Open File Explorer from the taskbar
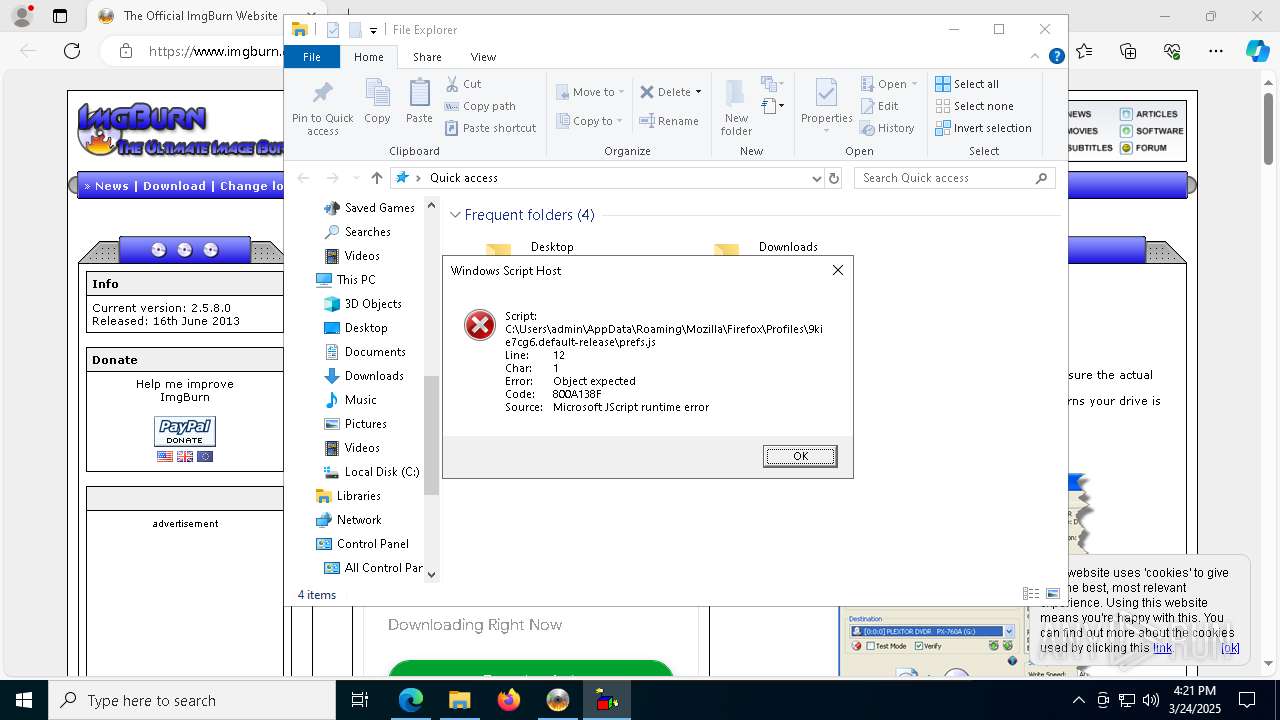The height and width of the screenshot is (720, 1280). coord(459,700)
